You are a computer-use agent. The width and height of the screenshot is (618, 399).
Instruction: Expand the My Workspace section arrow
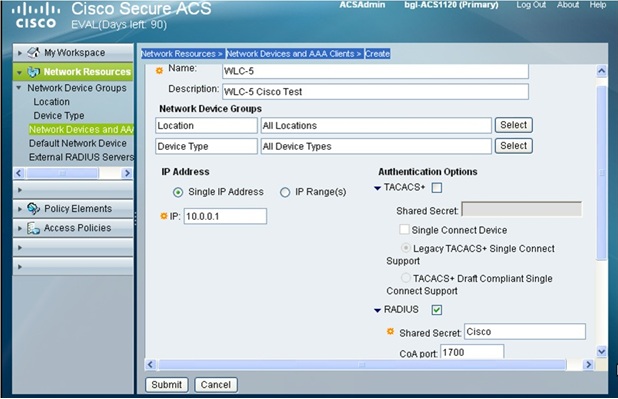coord(20,53)
